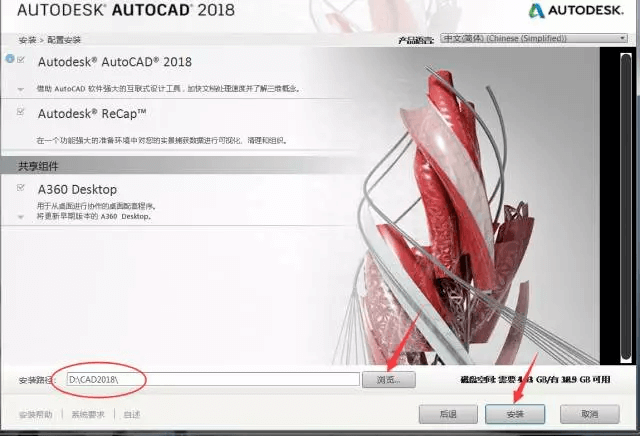Expand the AutoCAD 2018 configuration arrow
This screenshot has width=640, height=436.
pos(21,89)
